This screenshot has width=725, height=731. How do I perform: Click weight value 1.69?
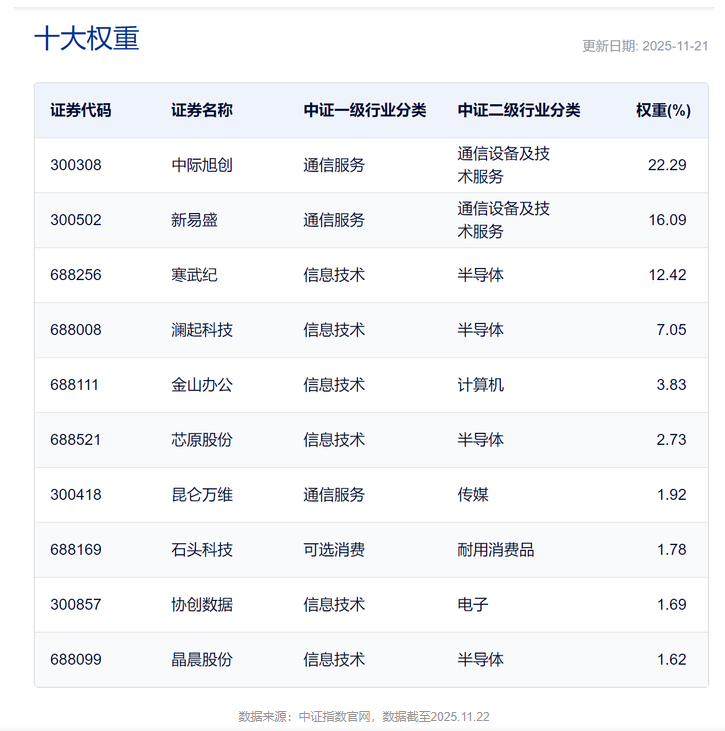pyautogui.click(x=671, y=605)
